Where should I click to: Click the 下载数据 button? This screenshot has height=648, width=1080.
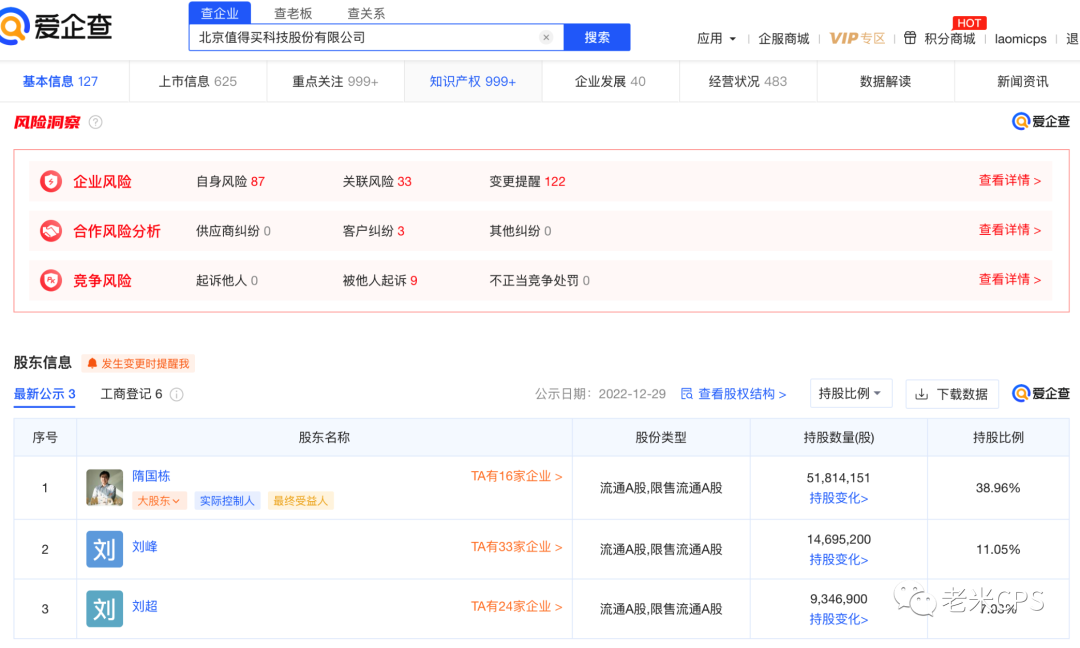pyautogui.click(x=952, y=394)
